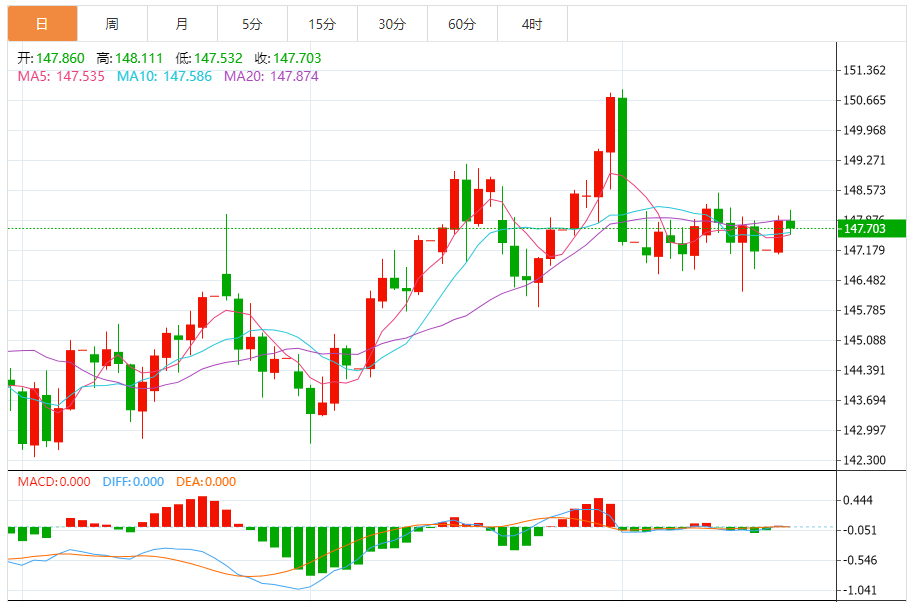This screenshot has width=911, height=602.
Task: Click the MA5: 147.535 indicator label
Action: [x=61, y=76]
